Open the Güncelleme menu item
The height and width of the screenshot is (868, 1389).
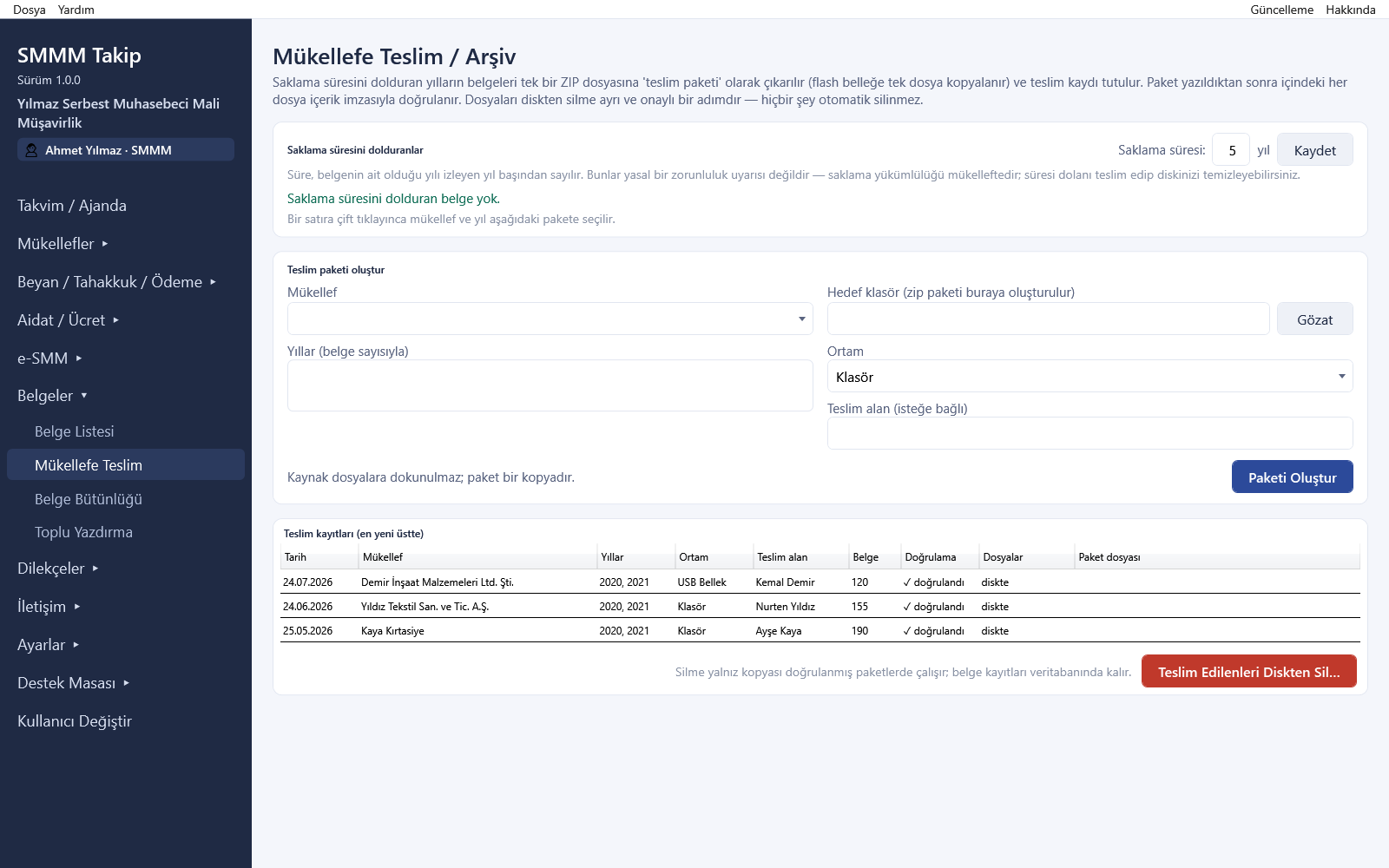(x=1281, y=10)
